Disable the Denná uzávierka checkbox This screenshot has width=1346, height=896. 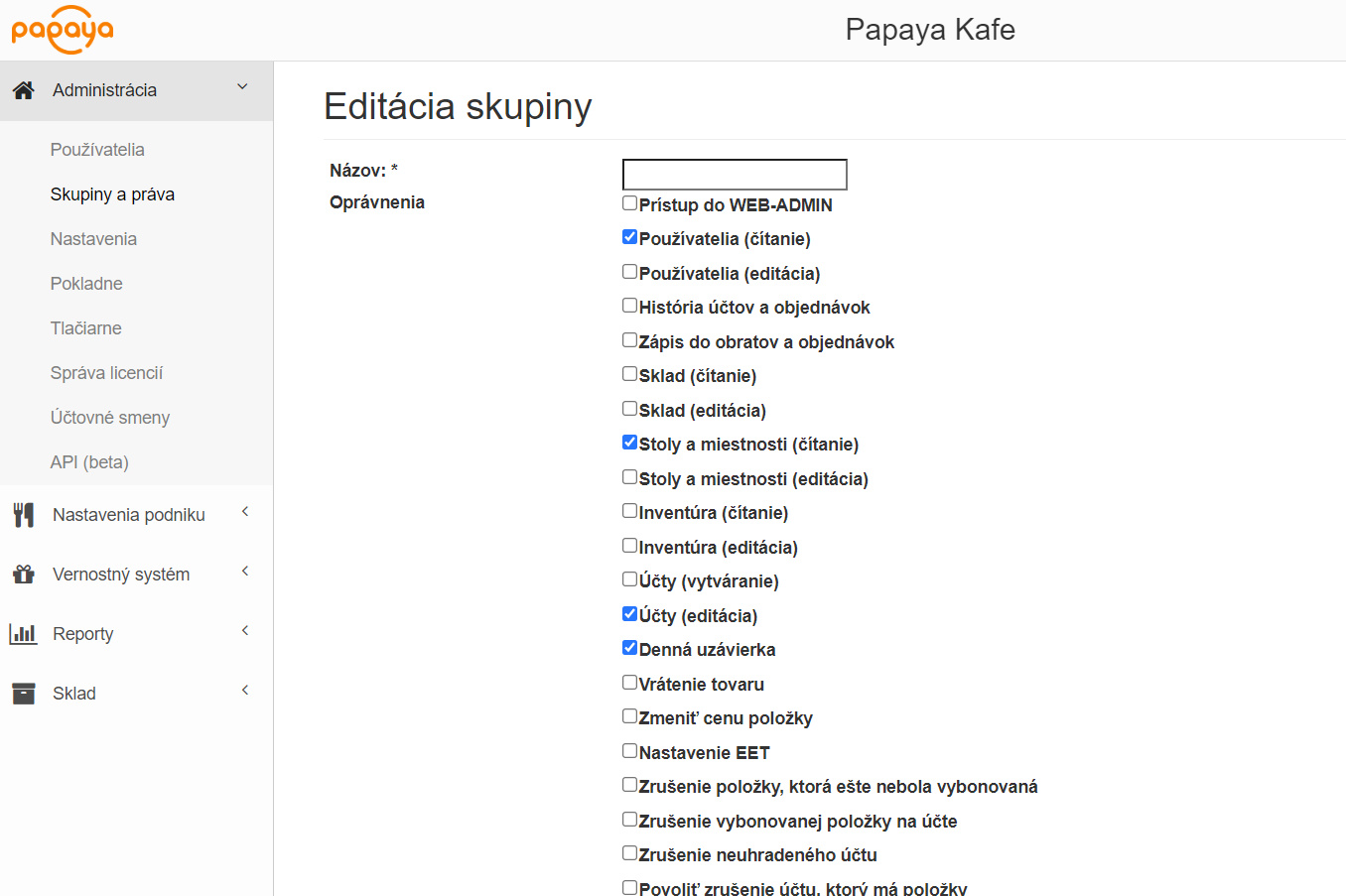click(x=629, y=648)
